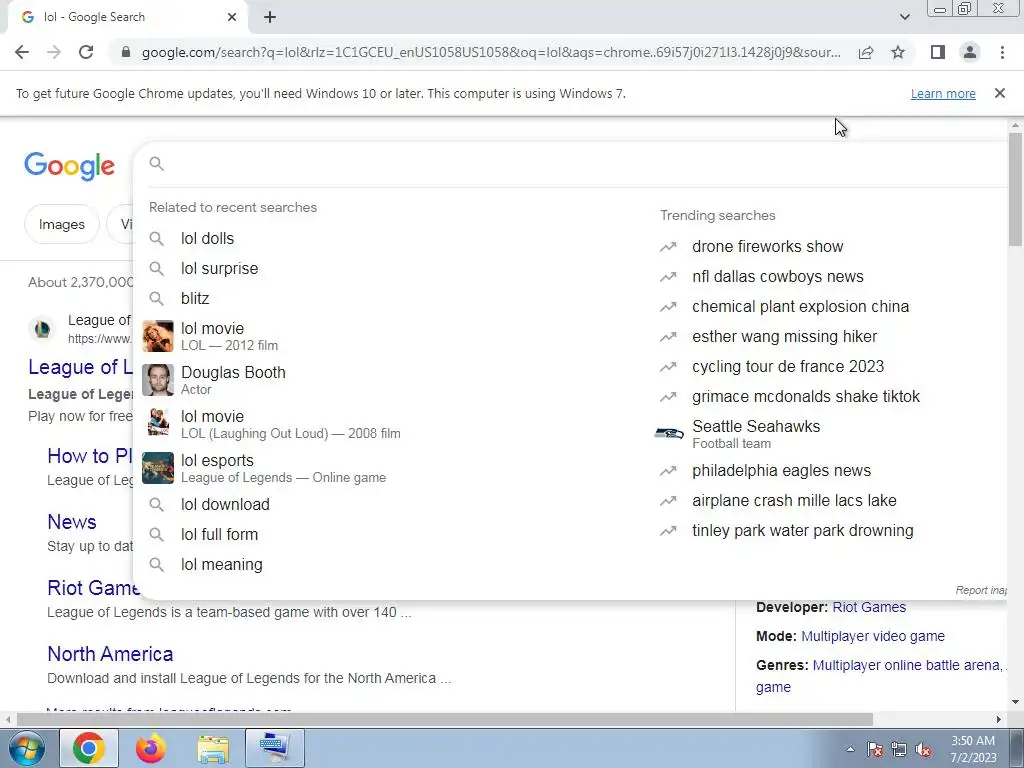
Task: Switch to the Images results tab
Action: [62, 224]
